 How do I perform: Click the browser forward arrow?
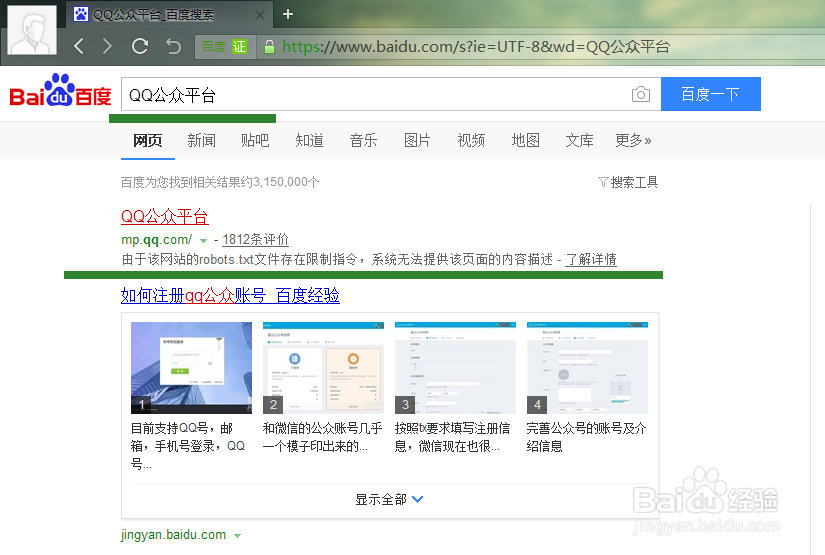(x=107, y=46)
